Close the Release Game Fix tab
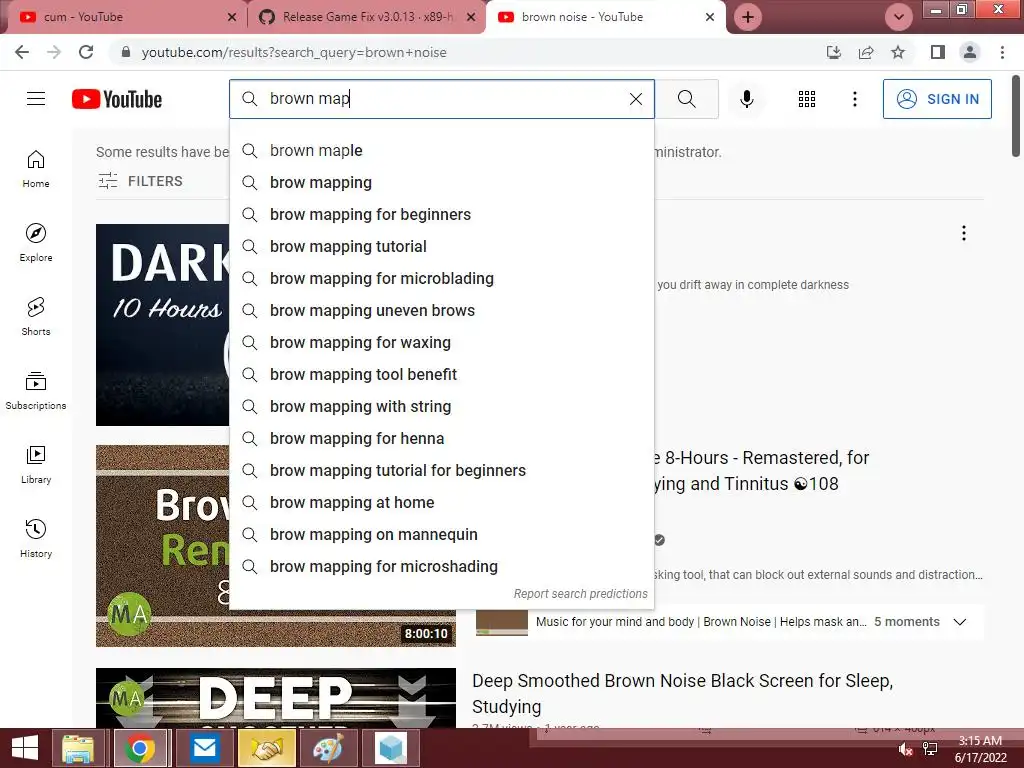This screenshot has height=768, width=1024. tap(471, 17)
